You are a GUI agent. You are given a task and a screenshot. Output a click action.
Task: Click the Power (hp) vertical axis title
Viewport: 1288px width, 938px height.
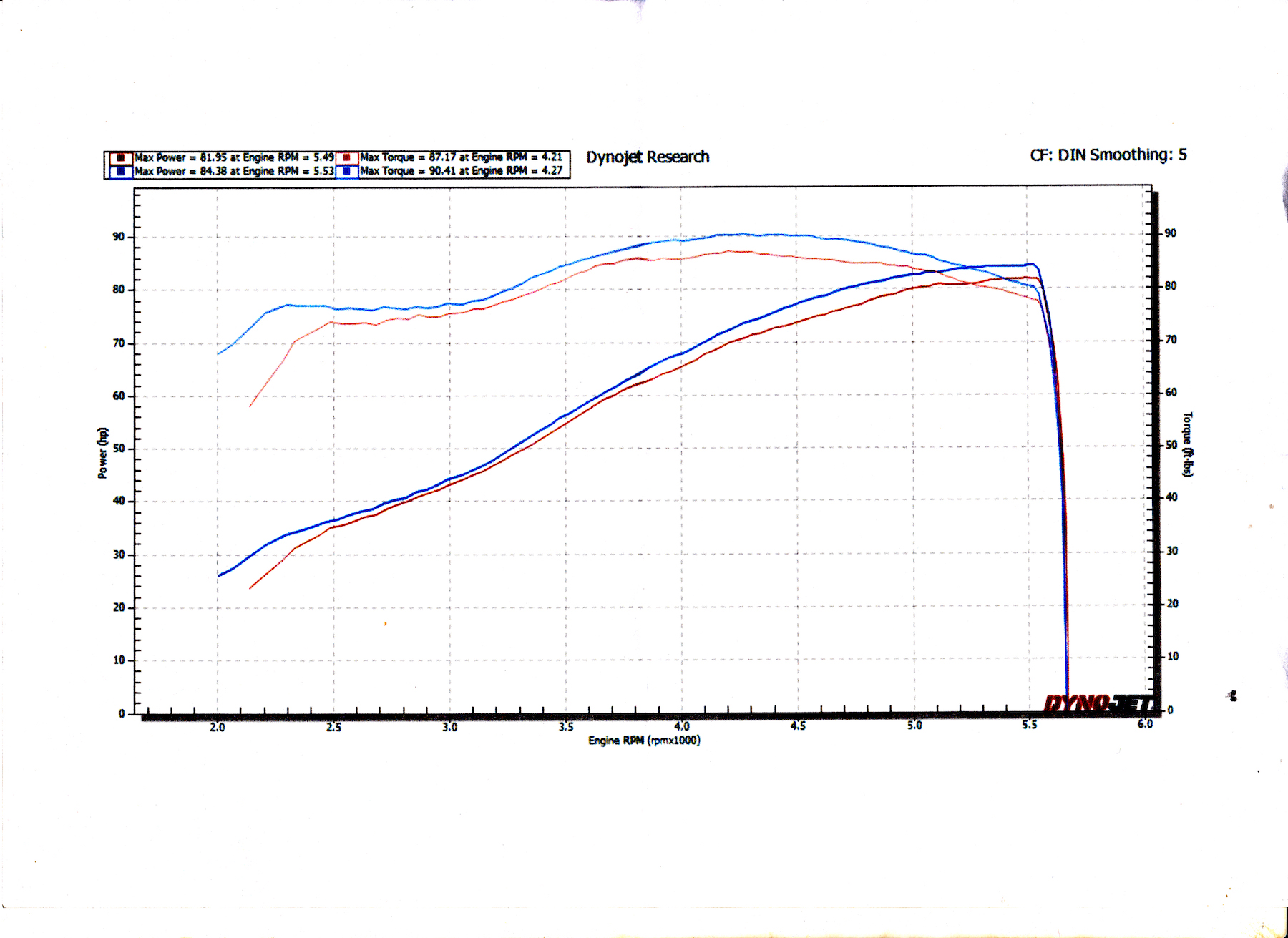[x=102, y=453]
